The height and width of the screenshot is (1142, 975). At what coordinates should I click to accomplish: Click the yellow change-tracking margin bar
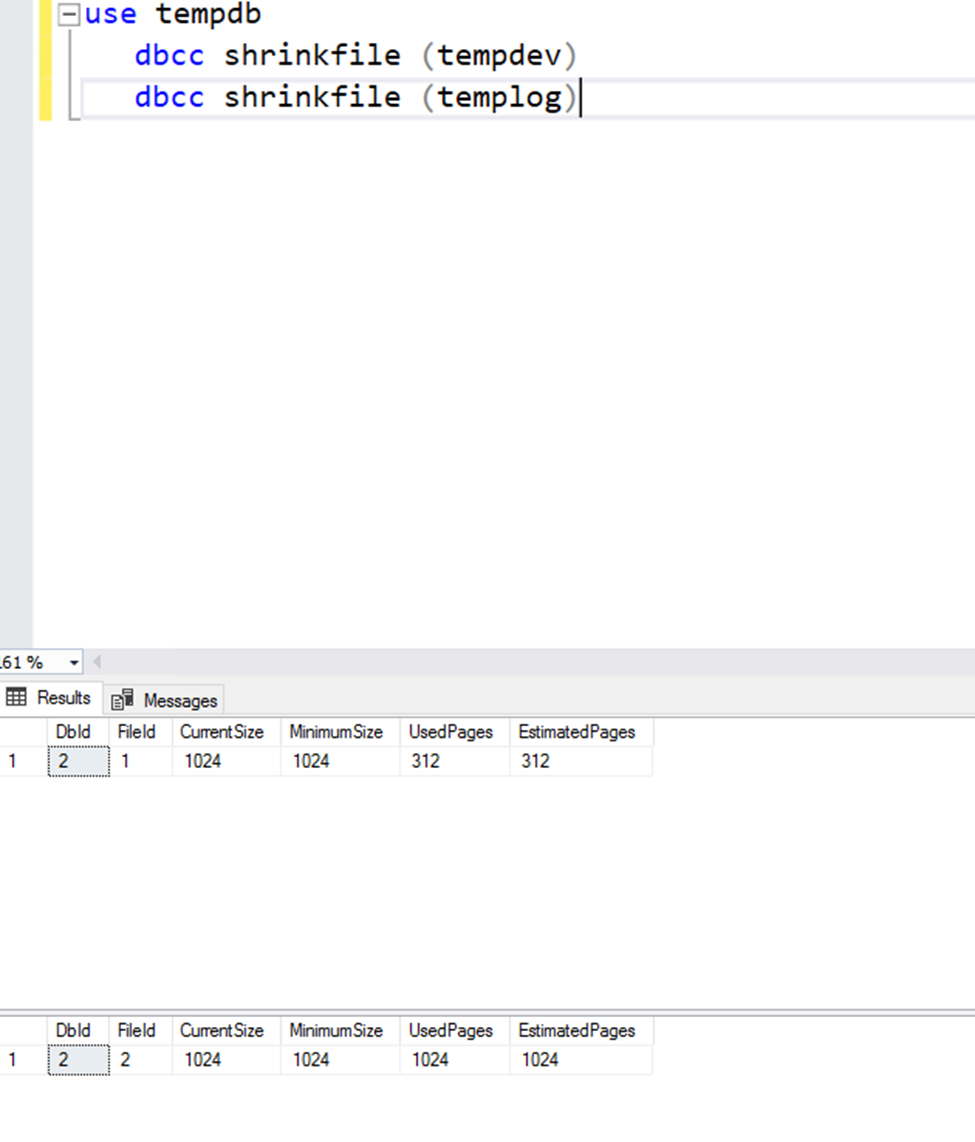click(44, 60)
